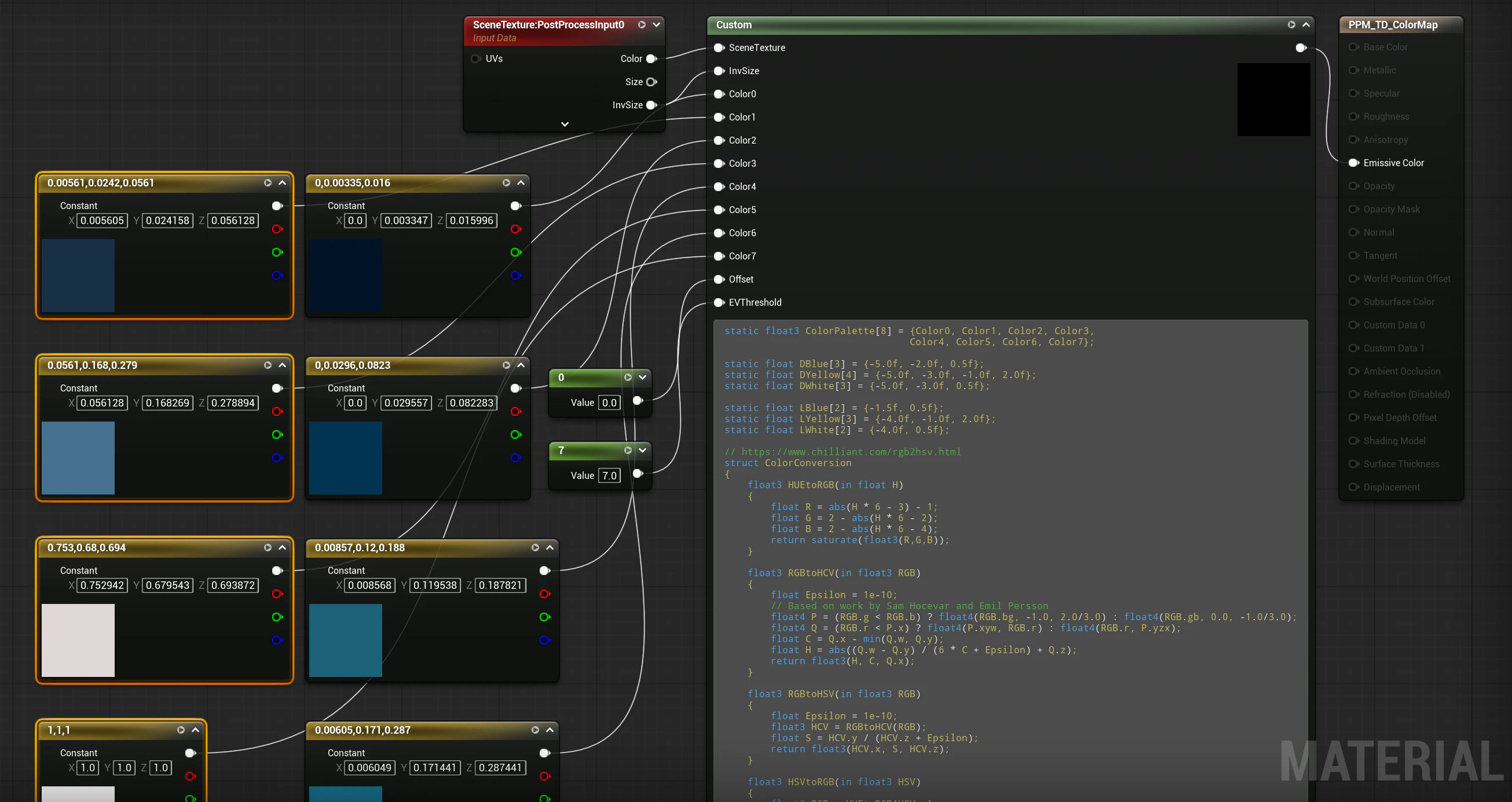The height and width of the screenshot is (802, 1512).
Task: Click the light pink swatch of constant 0.753,0.68,0.694
Action: pyautogui.click(x=78, y=640)
